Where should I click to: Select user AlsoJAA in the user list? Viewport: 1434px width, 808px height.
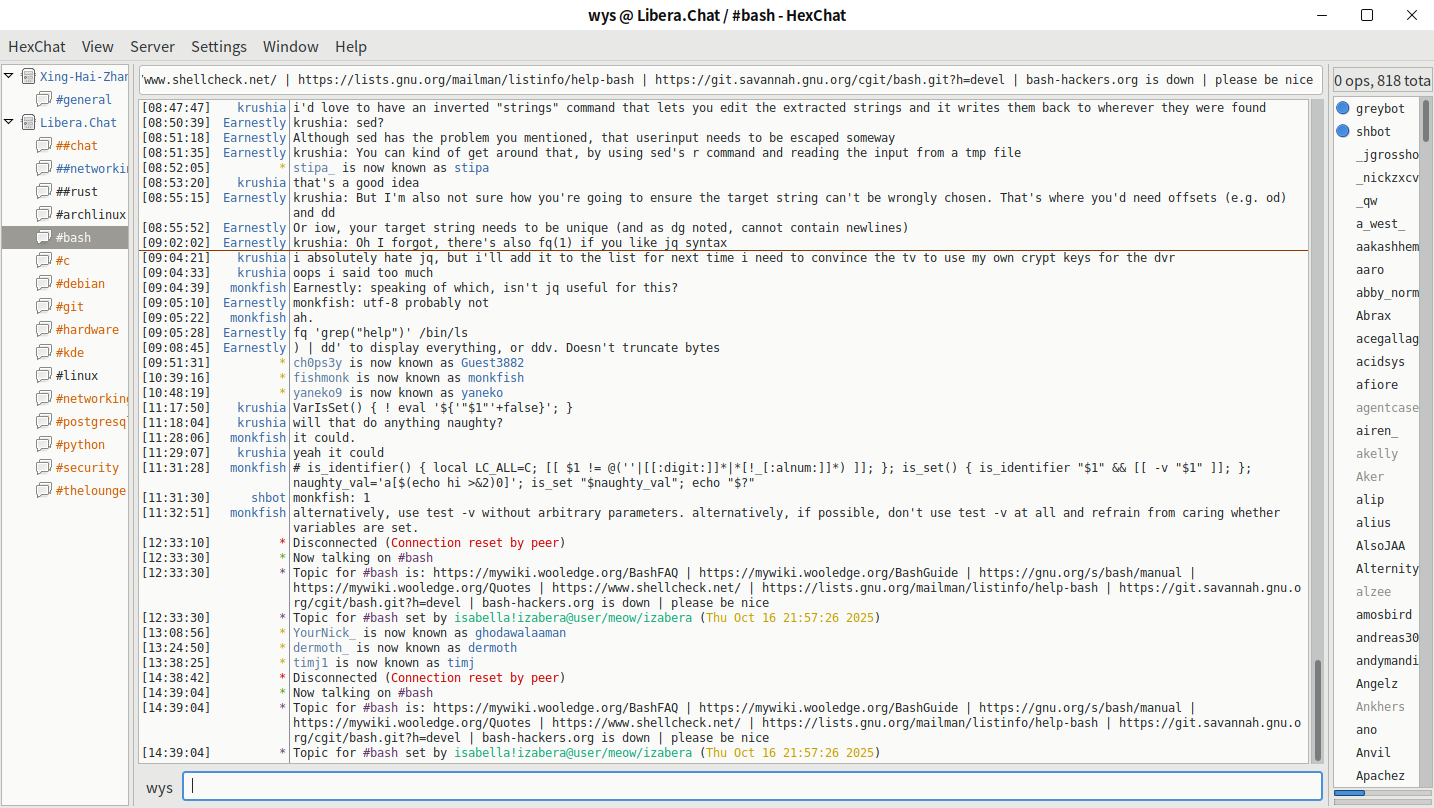click(x=1380, y=545)
